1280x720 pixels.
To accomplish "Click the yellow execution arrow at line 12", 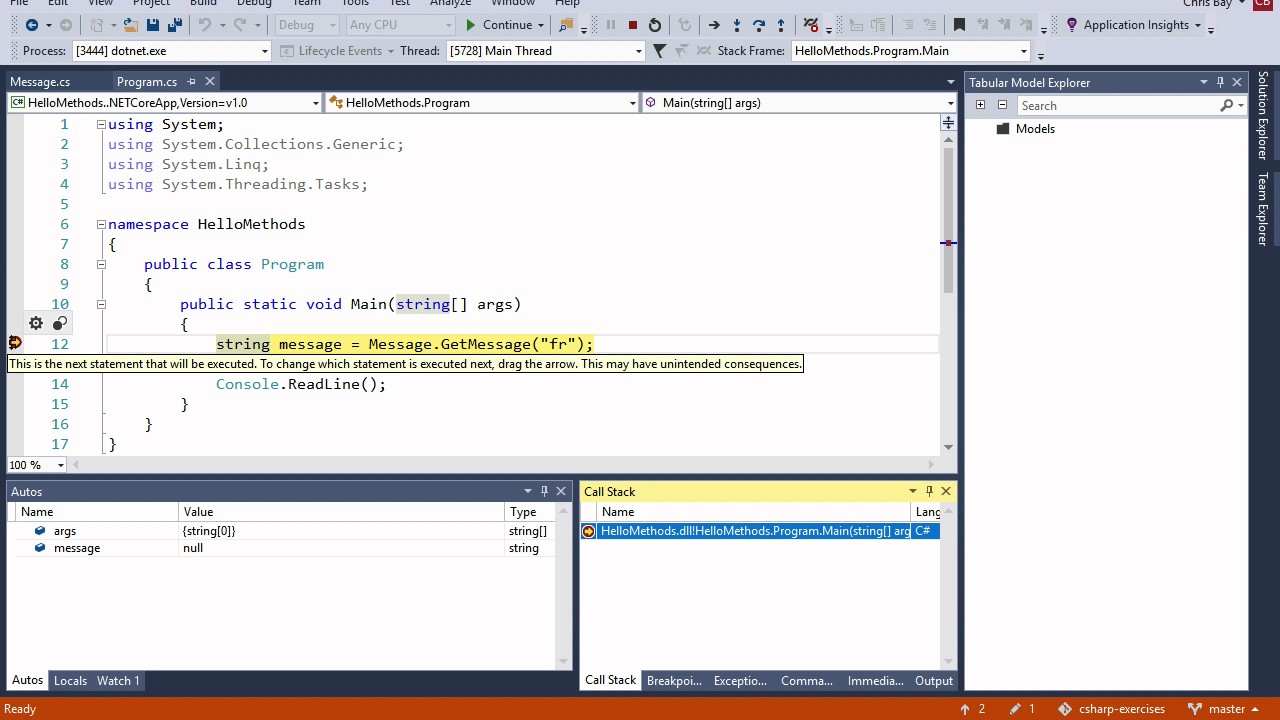I will [15, 343].
